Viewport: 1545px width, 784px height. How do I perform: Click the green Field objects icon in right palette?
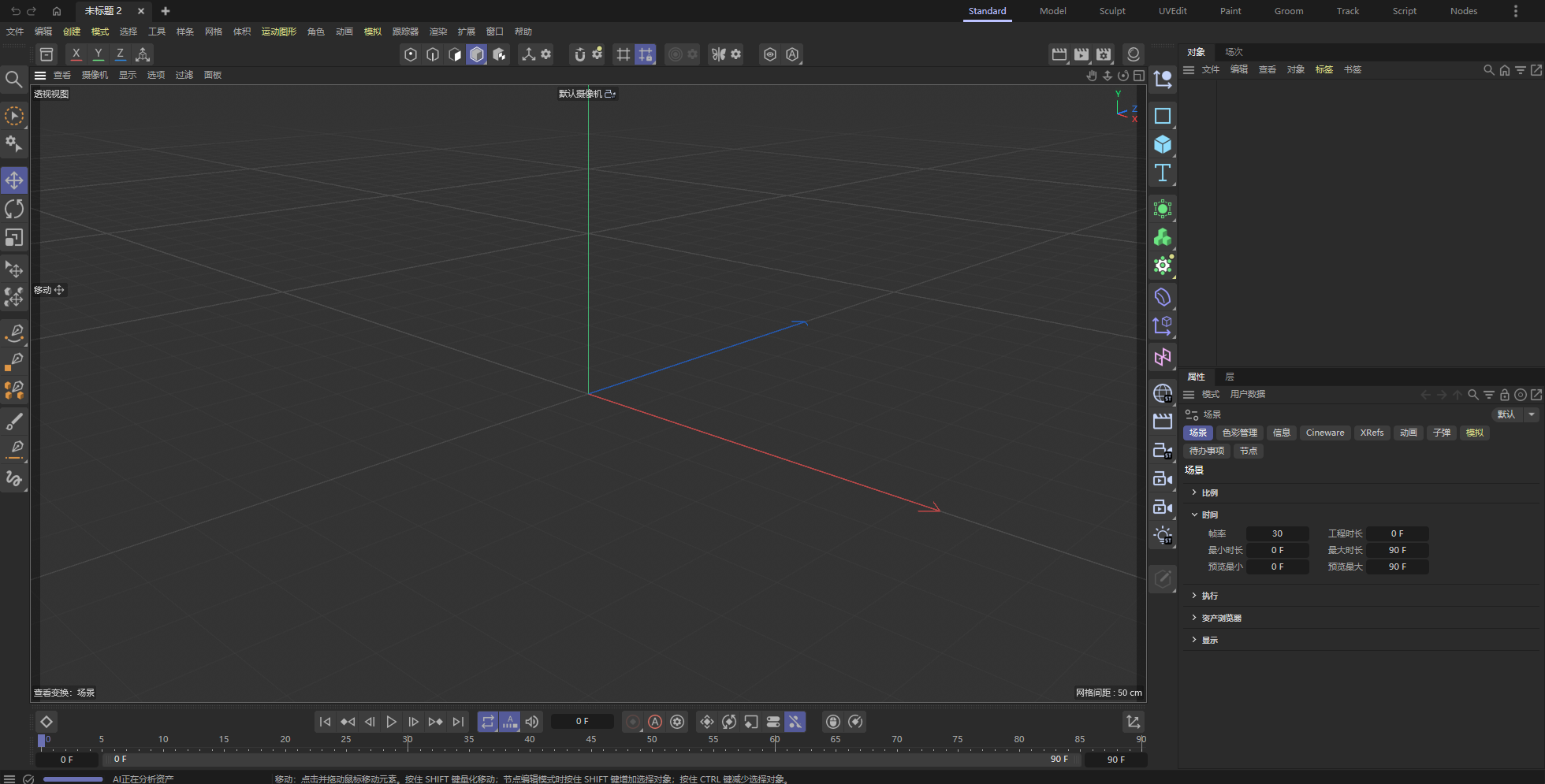click(1162, 208)
